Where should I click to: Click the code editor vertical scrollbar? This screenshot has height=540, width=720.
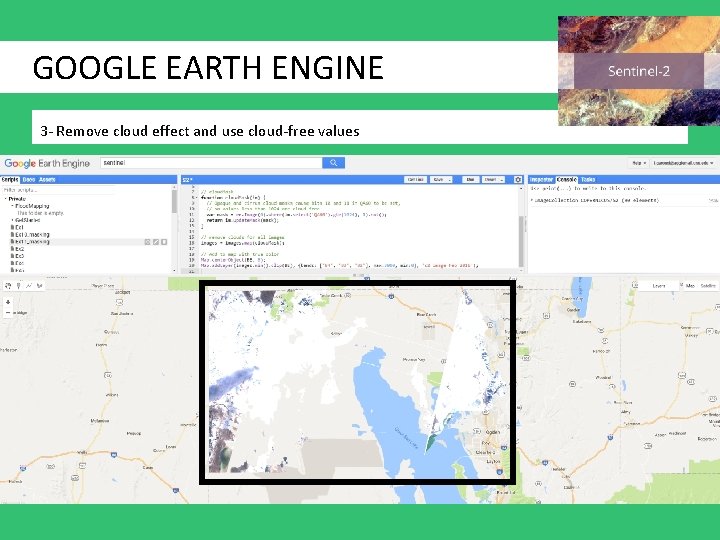[x=521, y=241]
